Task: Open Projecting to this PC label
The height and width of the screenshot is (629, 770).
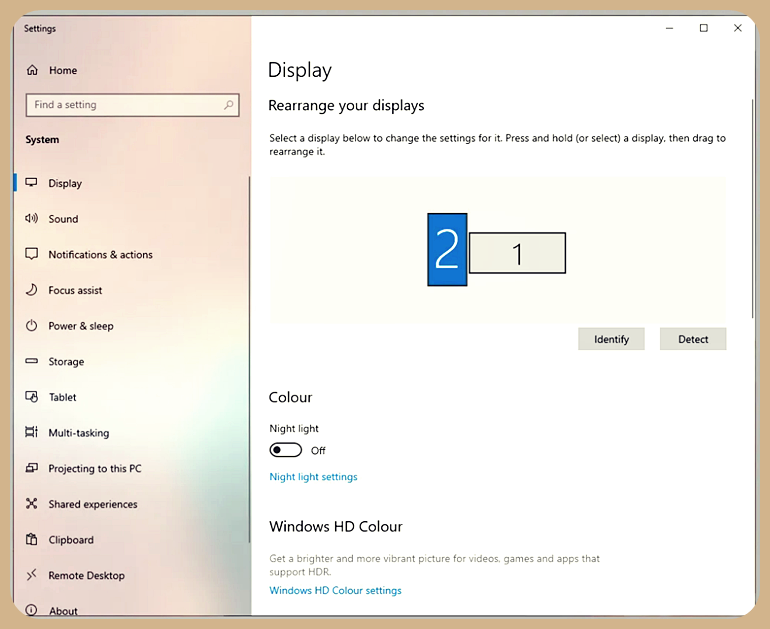Action: pyautogui.click(x=95, y=468)
